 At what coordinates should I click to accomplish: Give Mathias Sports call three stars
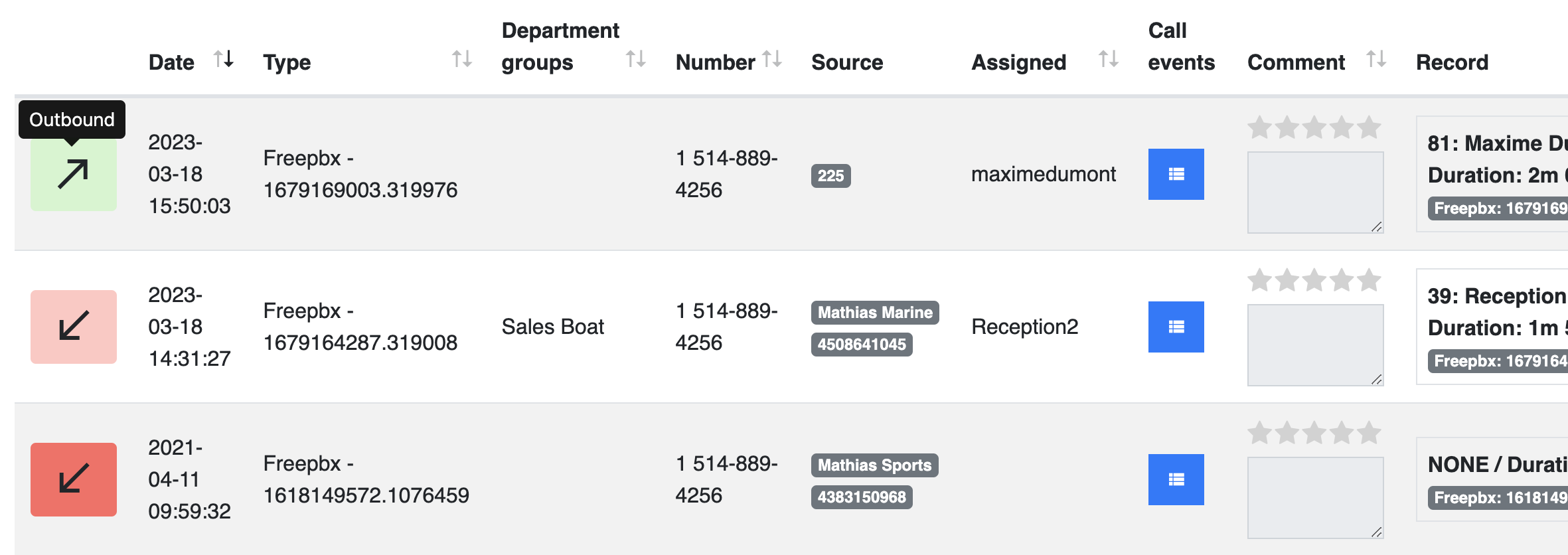coord(1314,432)
